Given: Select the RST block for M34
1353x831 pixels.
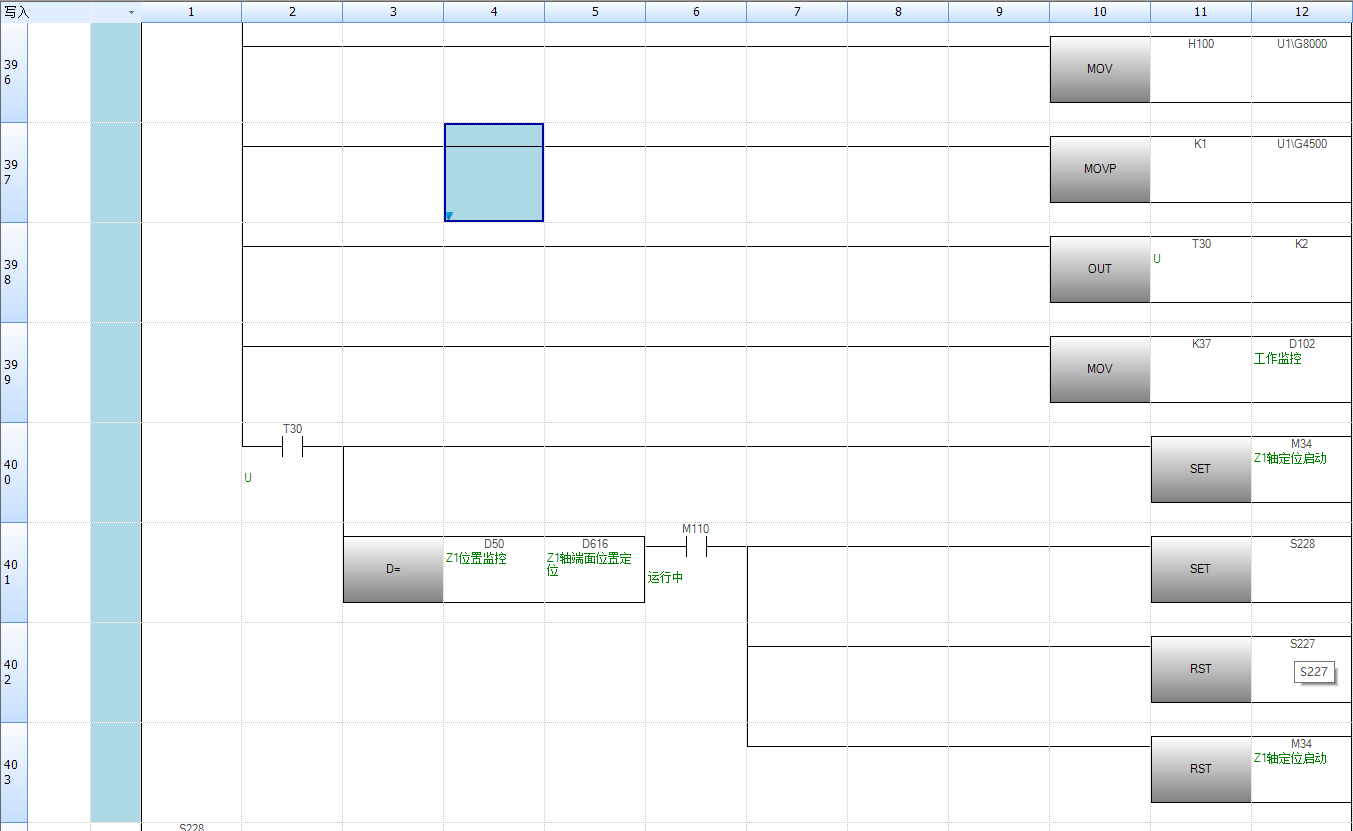Looking at the screenshot, I should (x=1200, y=769).
